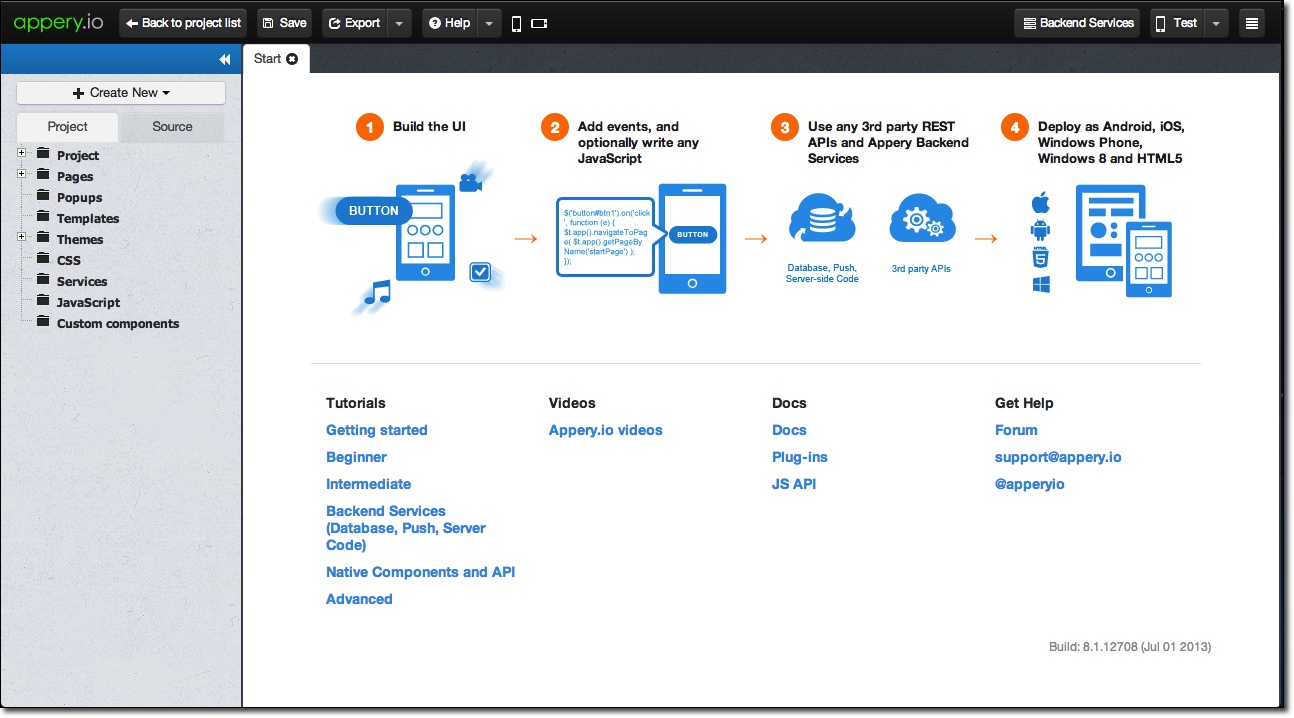The width and height of the screenshot is (1294, 718).
Task: Open the Intermediate tutorial link
Action: pyautogui.click(x=368, y=484)
